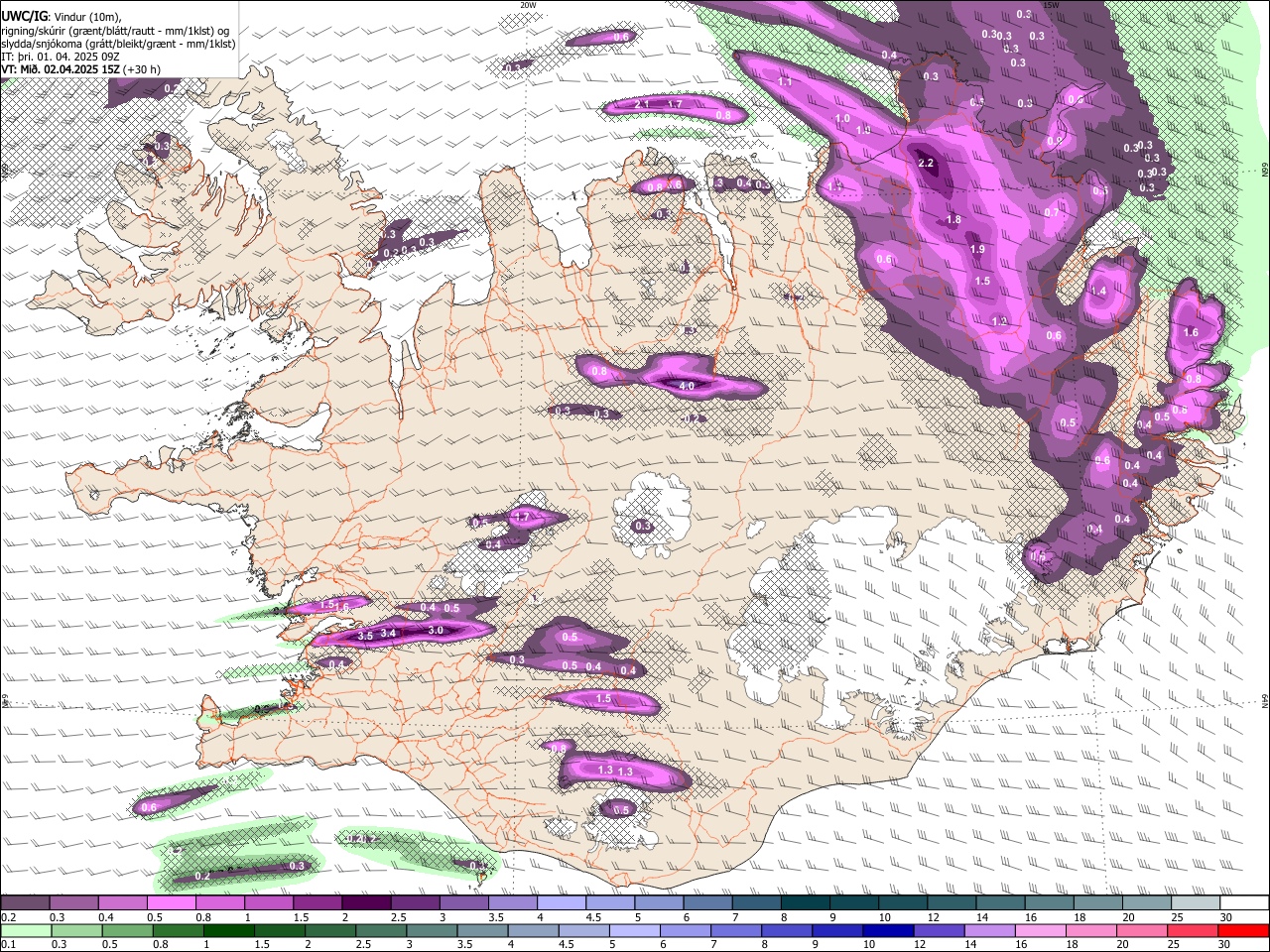This screenshot has width=1270, height=952.
Task: Select the darkest green 1–1.5 rain swatch
Action: (x=229, y=931)
